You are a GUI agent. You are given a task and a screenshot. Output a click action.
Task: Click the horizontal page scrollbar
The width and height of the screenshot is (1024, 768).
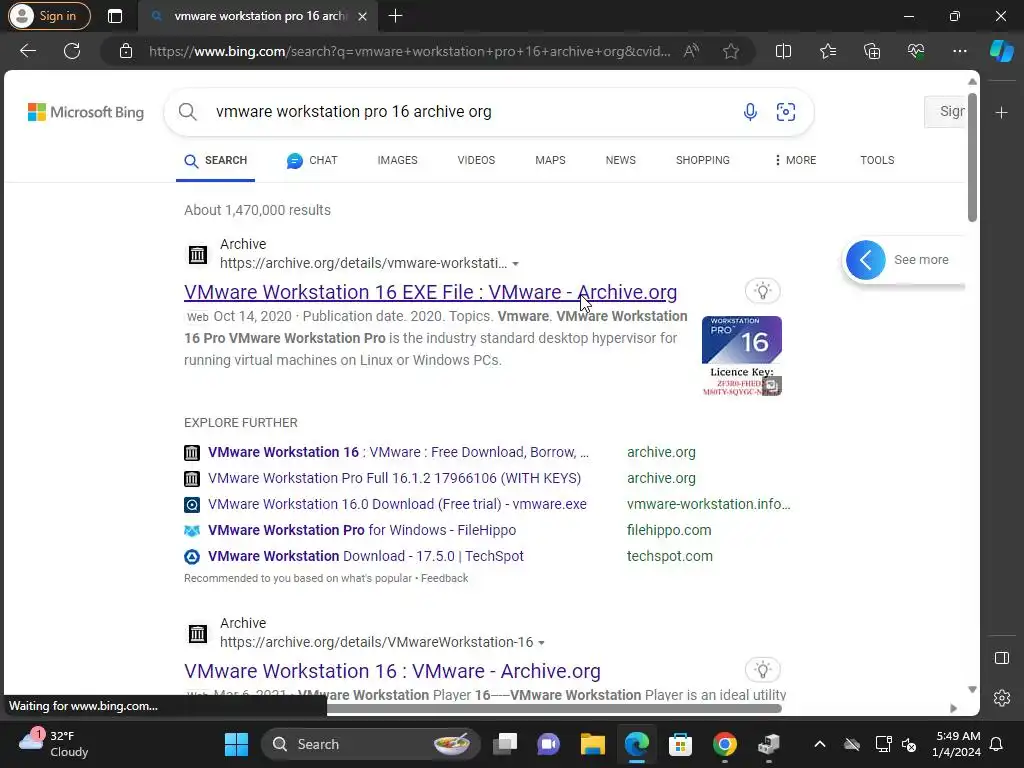[x=554, y=708]
